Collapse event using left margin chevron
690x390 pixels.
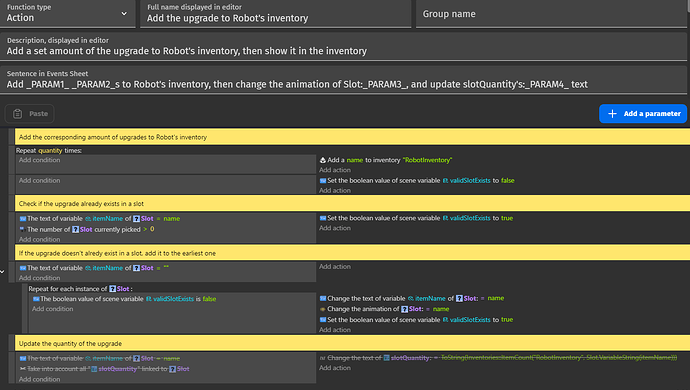[x=2, y=272]
